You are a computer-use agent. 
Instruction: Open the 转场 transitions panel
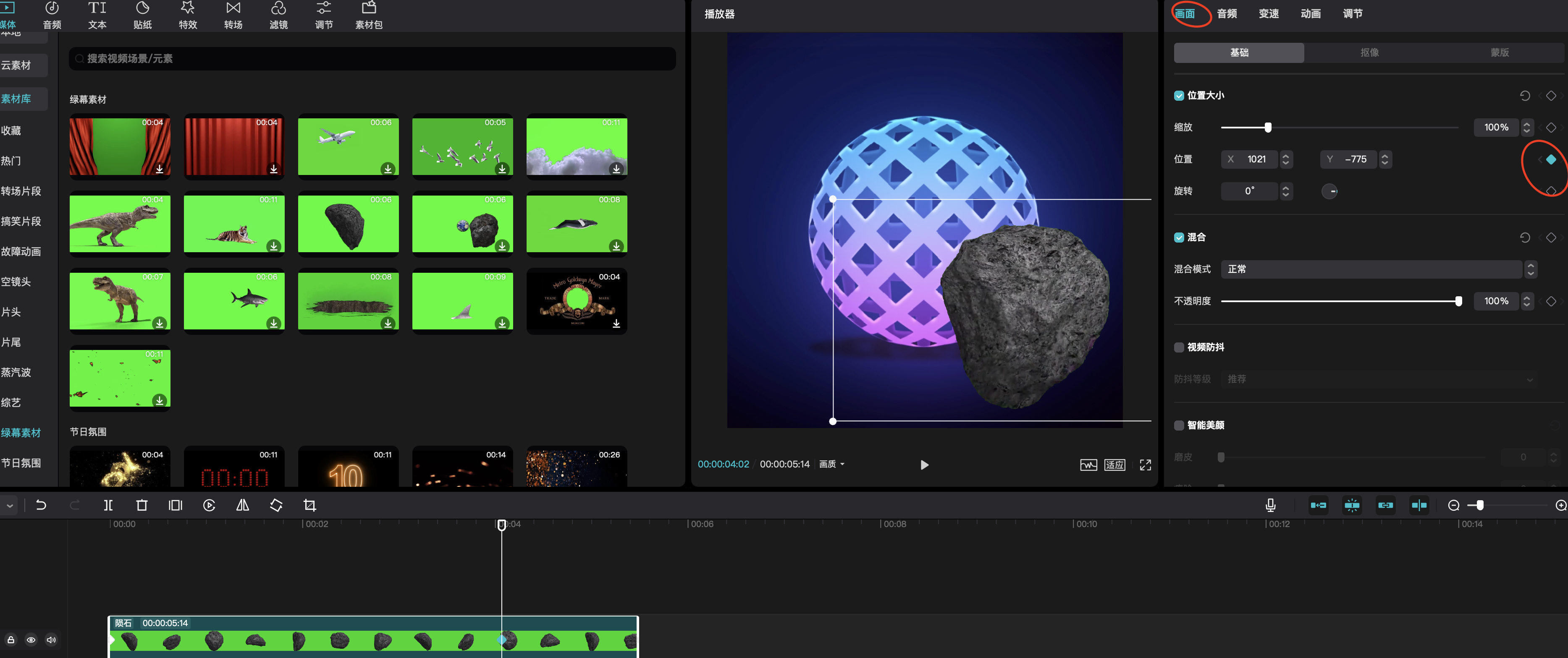click(x=233, y=15)
